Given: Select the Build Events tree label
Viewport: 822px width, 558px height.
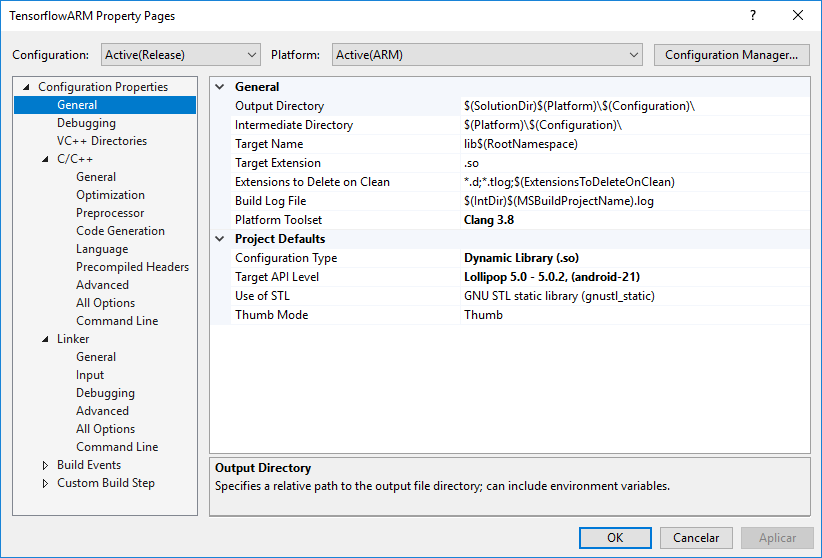Looking at the screenshot, I should [x=89, y=465].
